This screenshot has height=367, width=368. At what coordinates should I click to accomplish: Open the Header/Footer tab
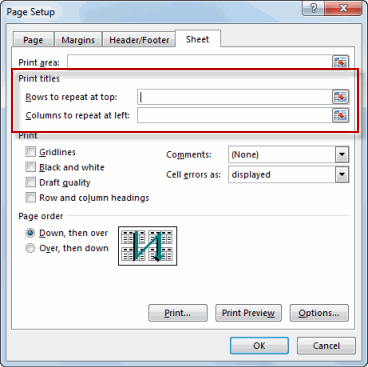coord(139,40)
